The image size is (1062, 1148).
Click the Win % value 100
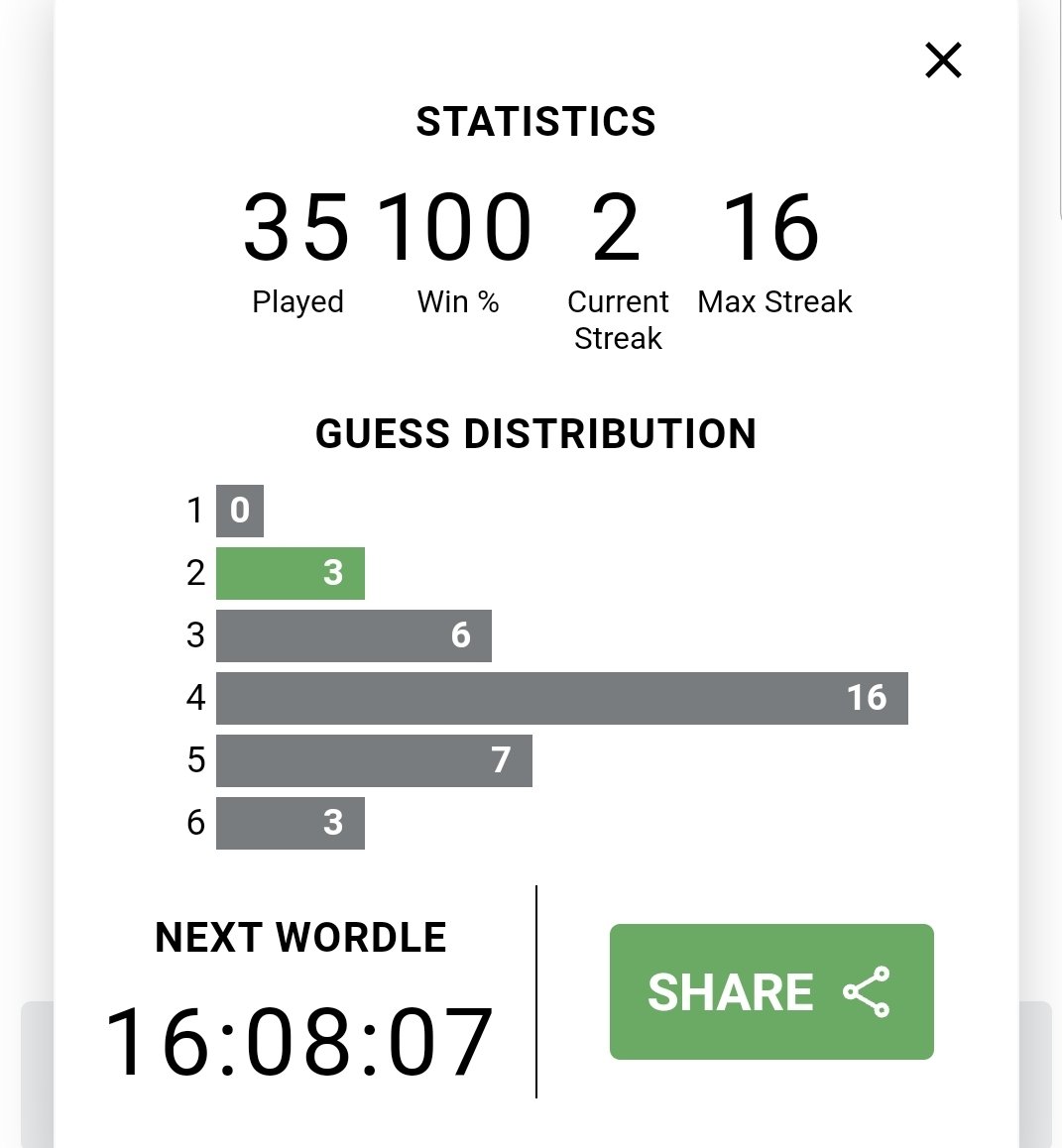point(454,227)
